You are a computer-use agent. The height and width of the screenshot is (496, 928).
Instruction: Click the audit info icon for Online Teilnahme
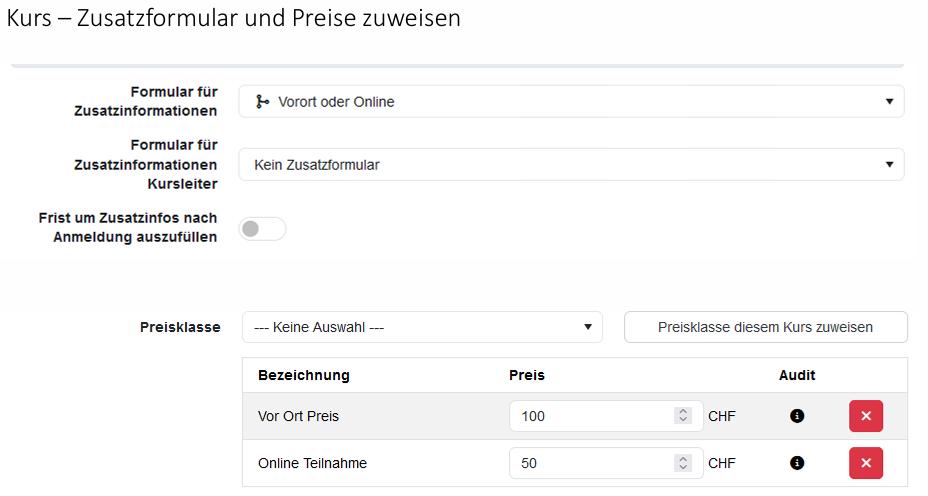797,463
